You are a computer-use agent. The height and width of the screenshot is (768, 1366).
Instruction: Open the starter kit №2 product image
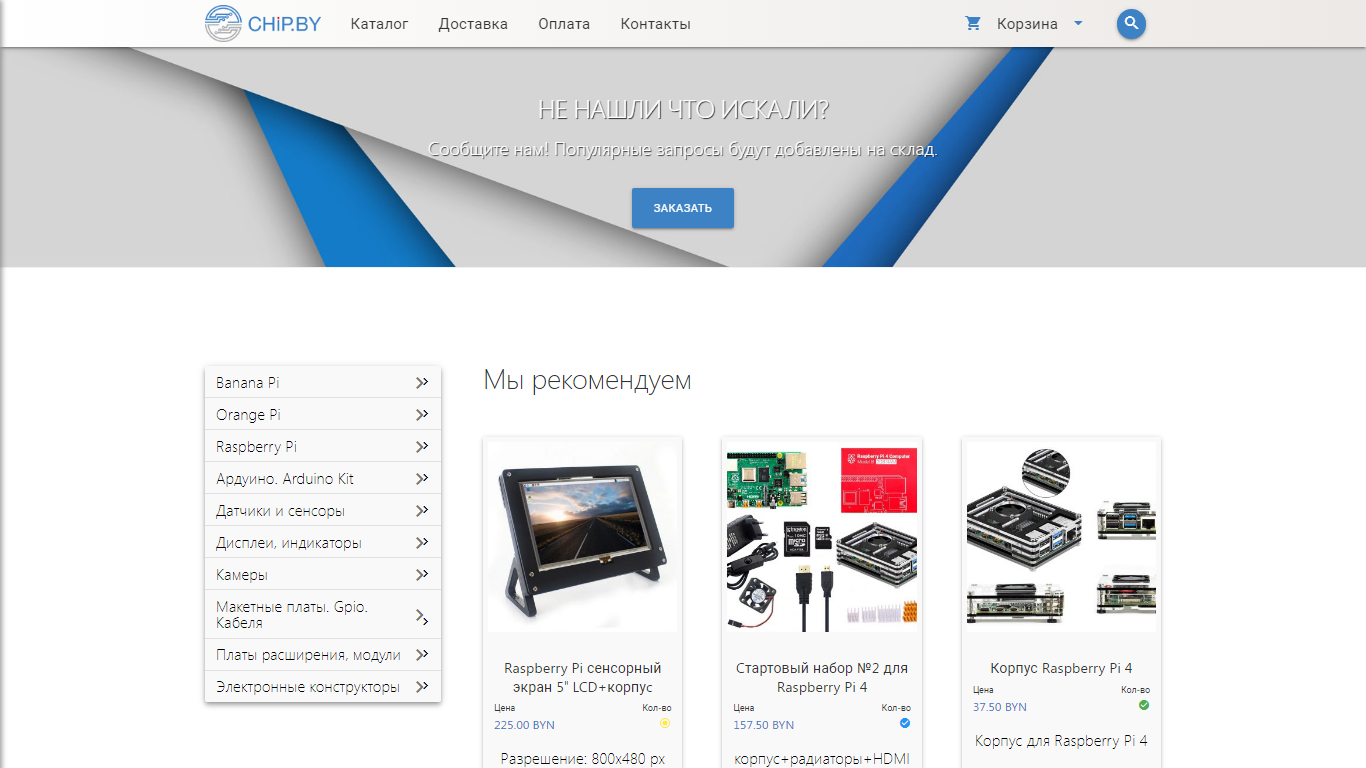point(822,536)
